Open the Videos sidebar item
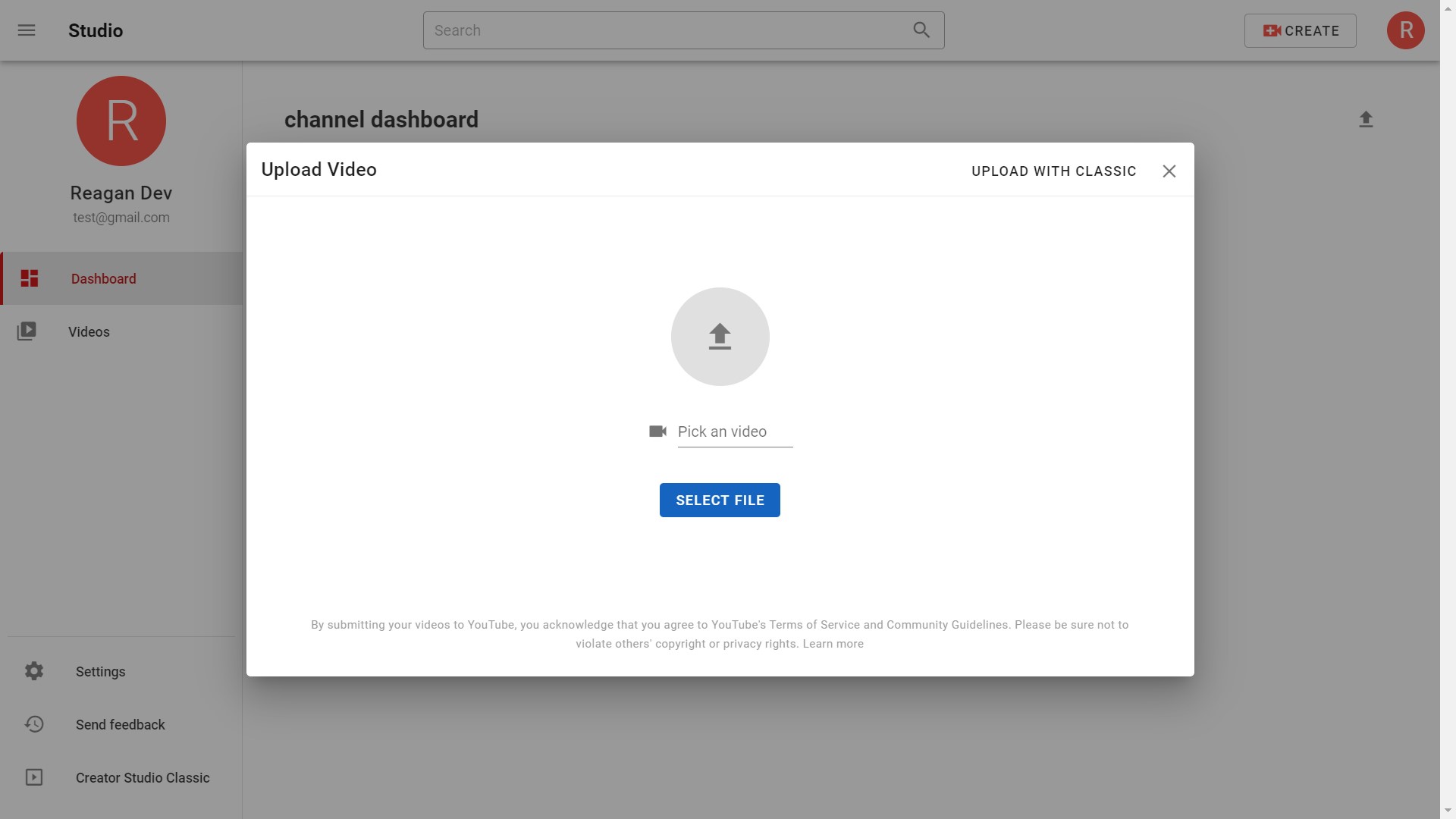 (x=89, y=332)
